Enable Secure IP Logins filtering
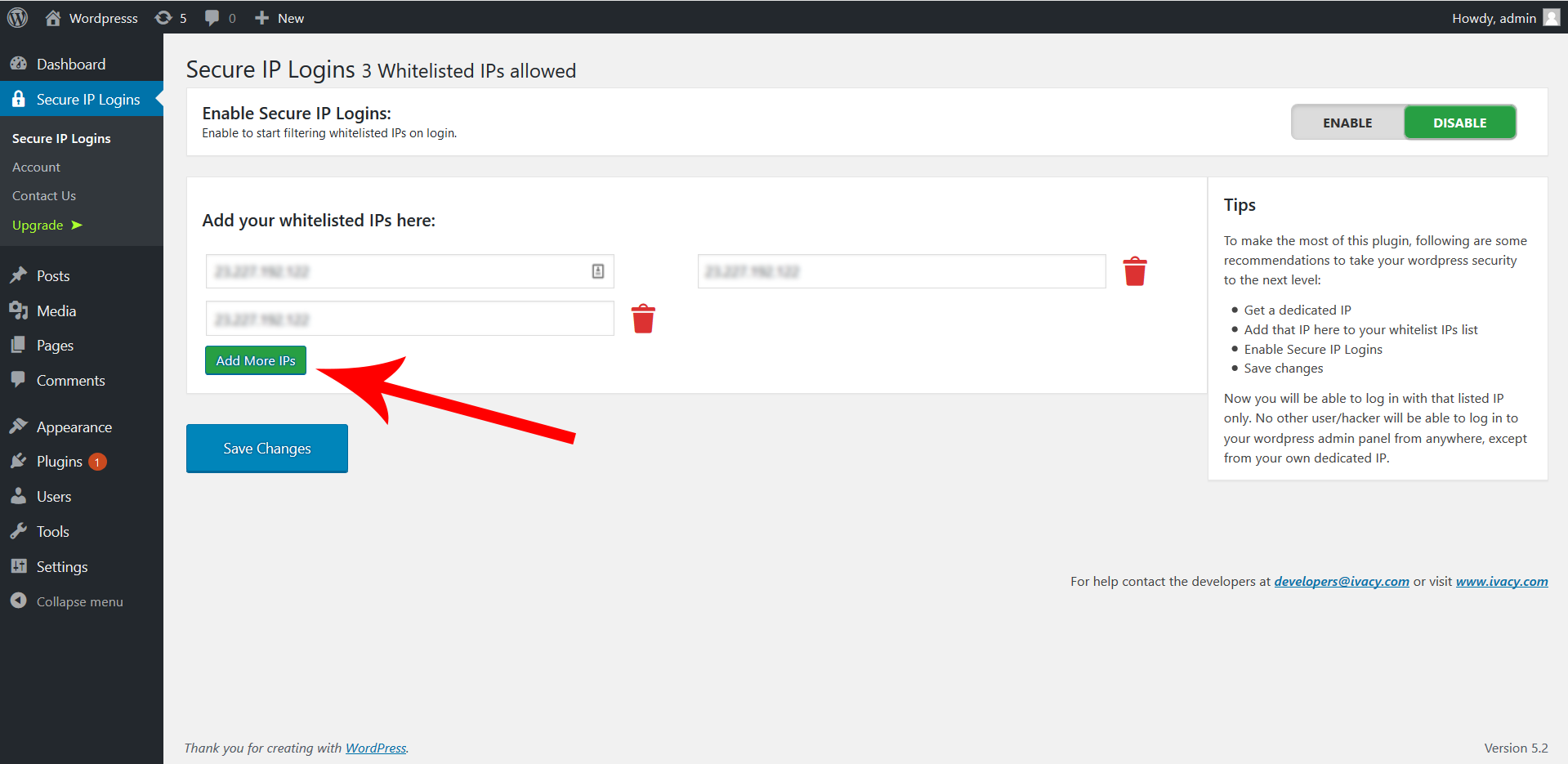This screenshot has width=1568, height=764. (x=1347, y=122)
